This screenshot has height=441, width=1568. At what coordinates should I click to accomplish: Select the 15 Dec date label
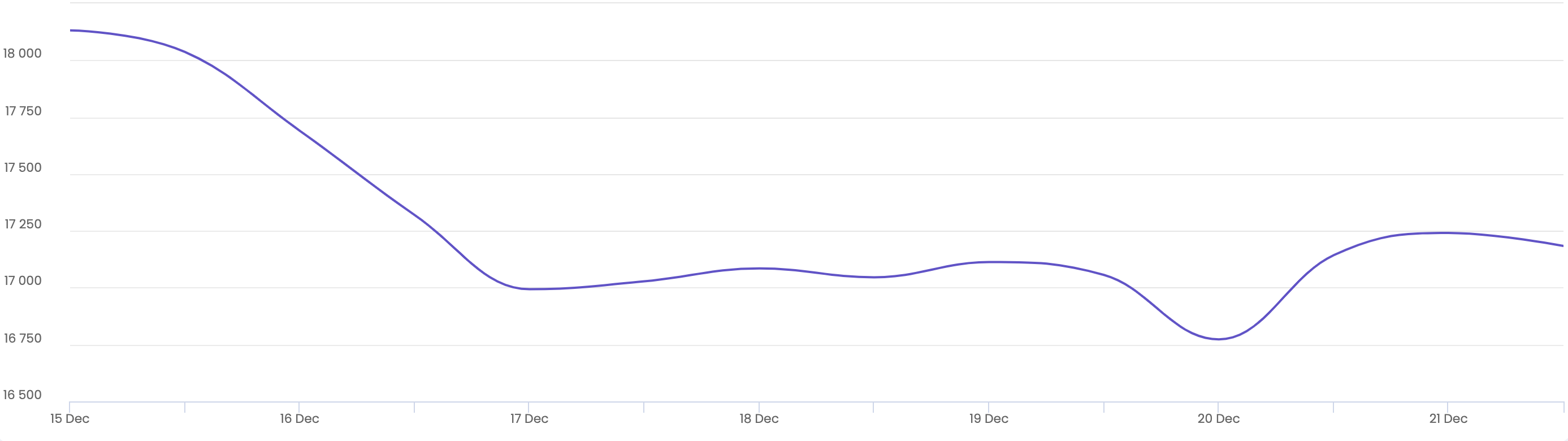tap(70, 418)
